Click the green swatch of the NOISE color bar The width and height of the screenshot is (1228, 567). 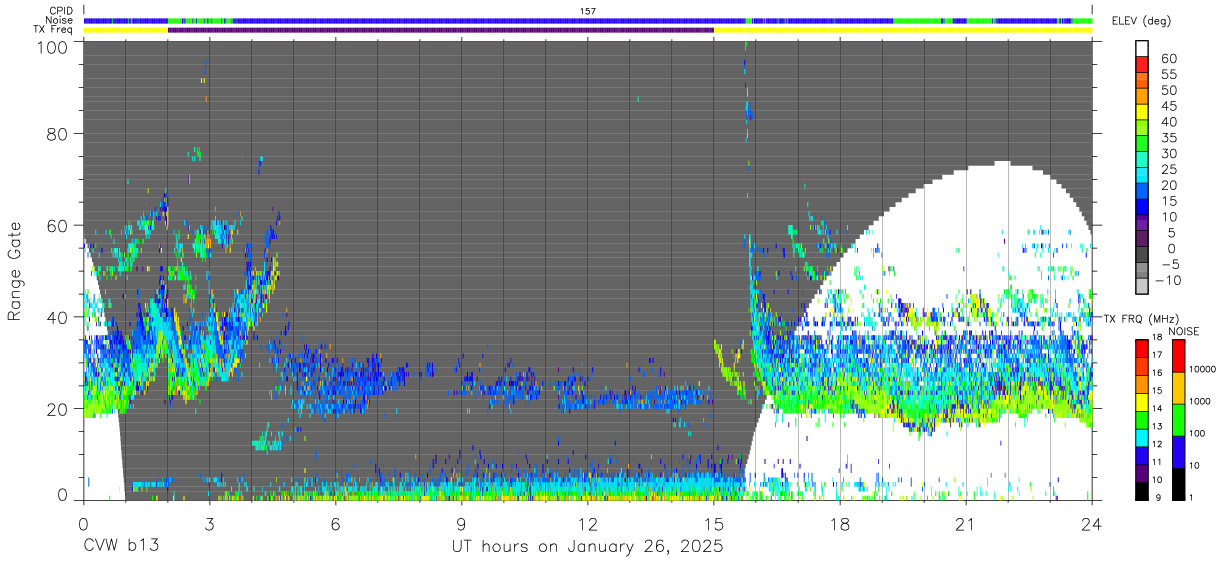pos(1177,420)
